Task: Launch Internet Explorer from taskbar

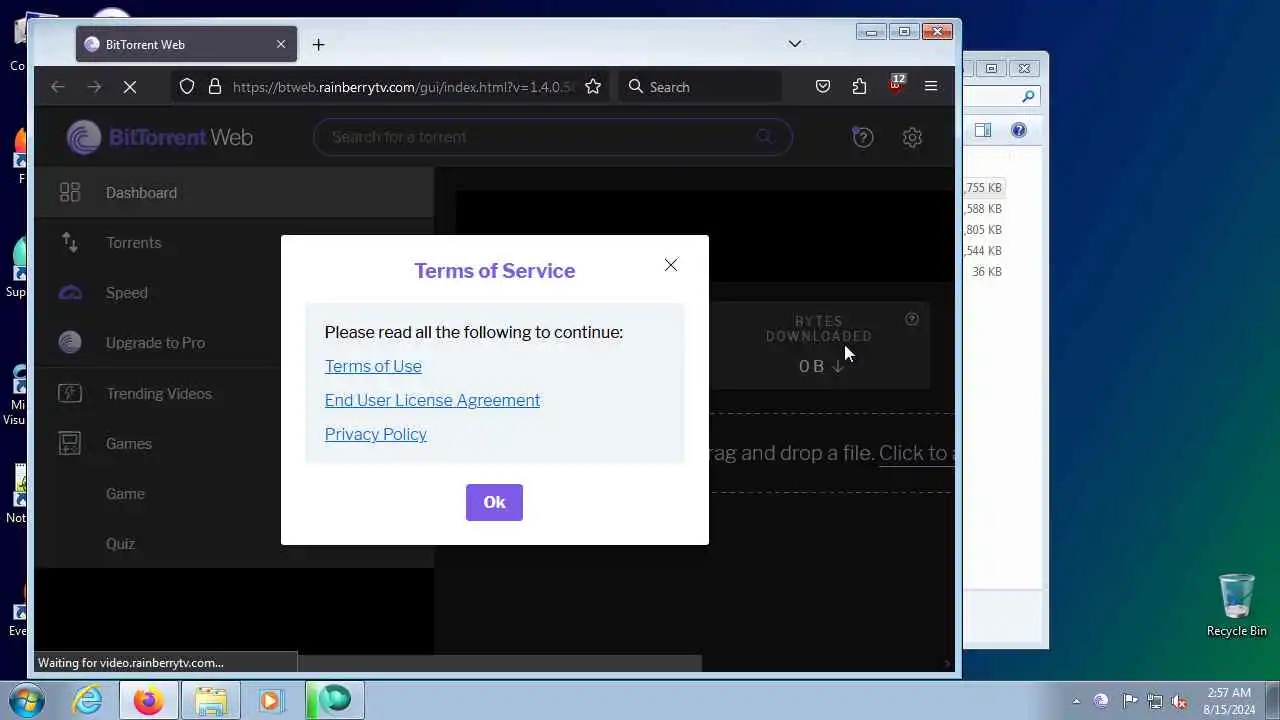Action: pyautogui.click(x=88, y=699)
